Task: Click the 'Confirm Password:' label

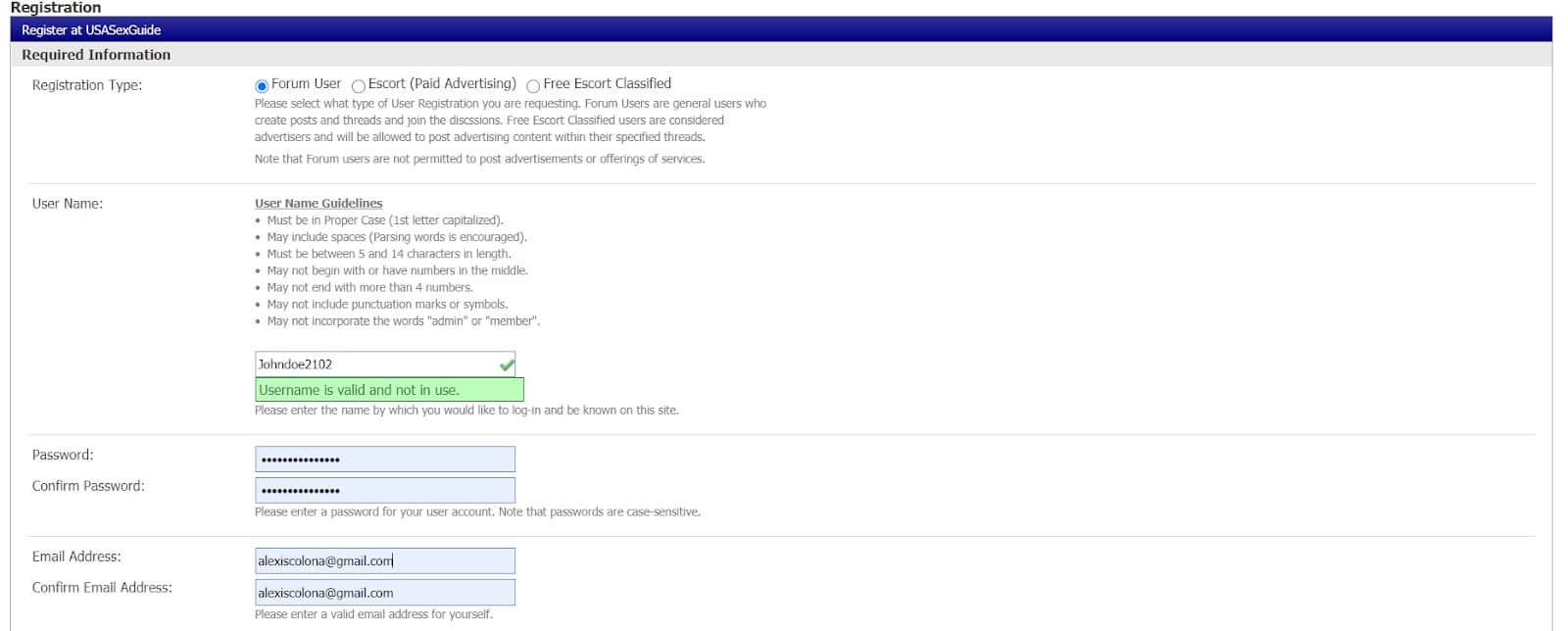Action: (88, 486)
